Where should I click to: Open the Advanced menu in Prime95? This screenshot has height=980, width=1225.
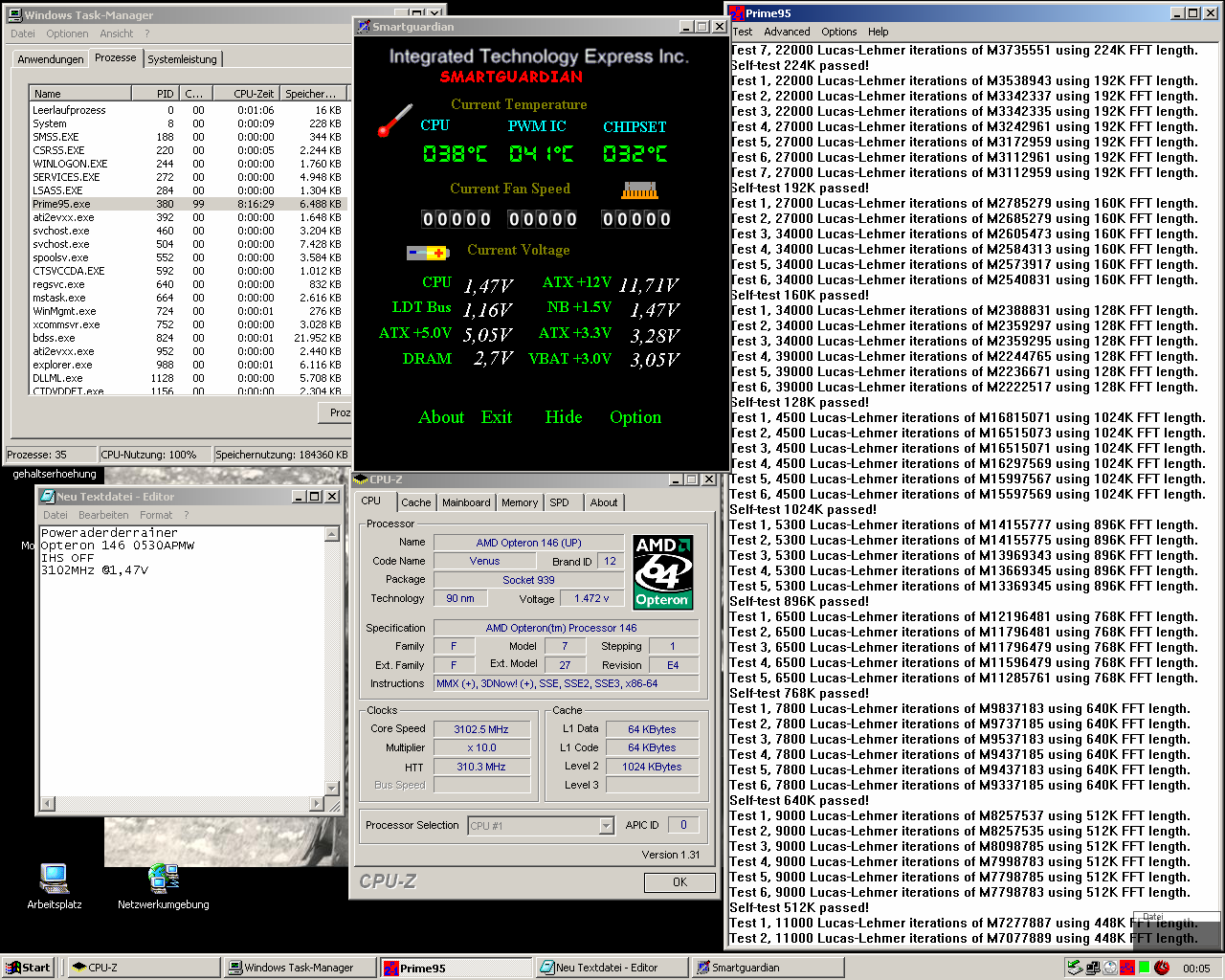point(787,32)
